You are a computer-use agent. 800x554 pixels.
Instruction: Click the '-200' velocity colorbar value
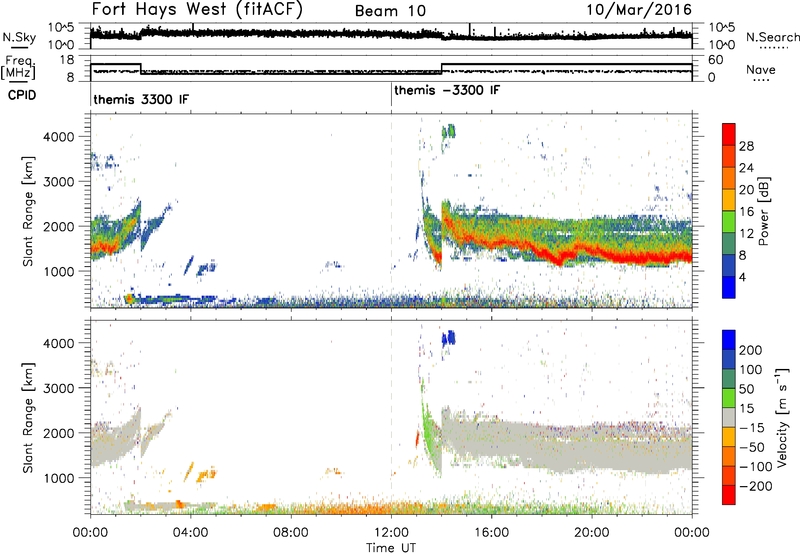tap(756, 486)
